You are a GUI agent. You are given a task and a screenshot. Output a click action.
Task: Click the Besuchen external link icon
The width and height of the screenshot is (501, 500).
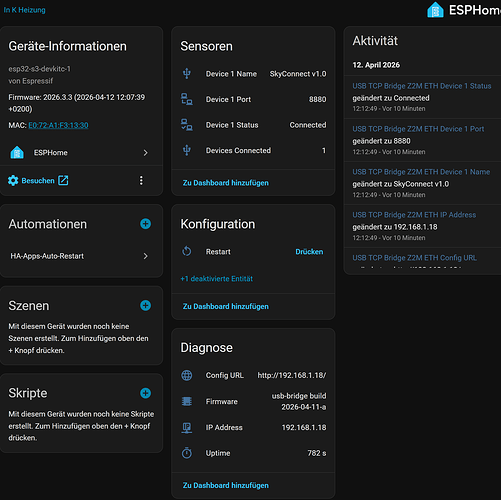pyautogui.click(x=63, y=180)
